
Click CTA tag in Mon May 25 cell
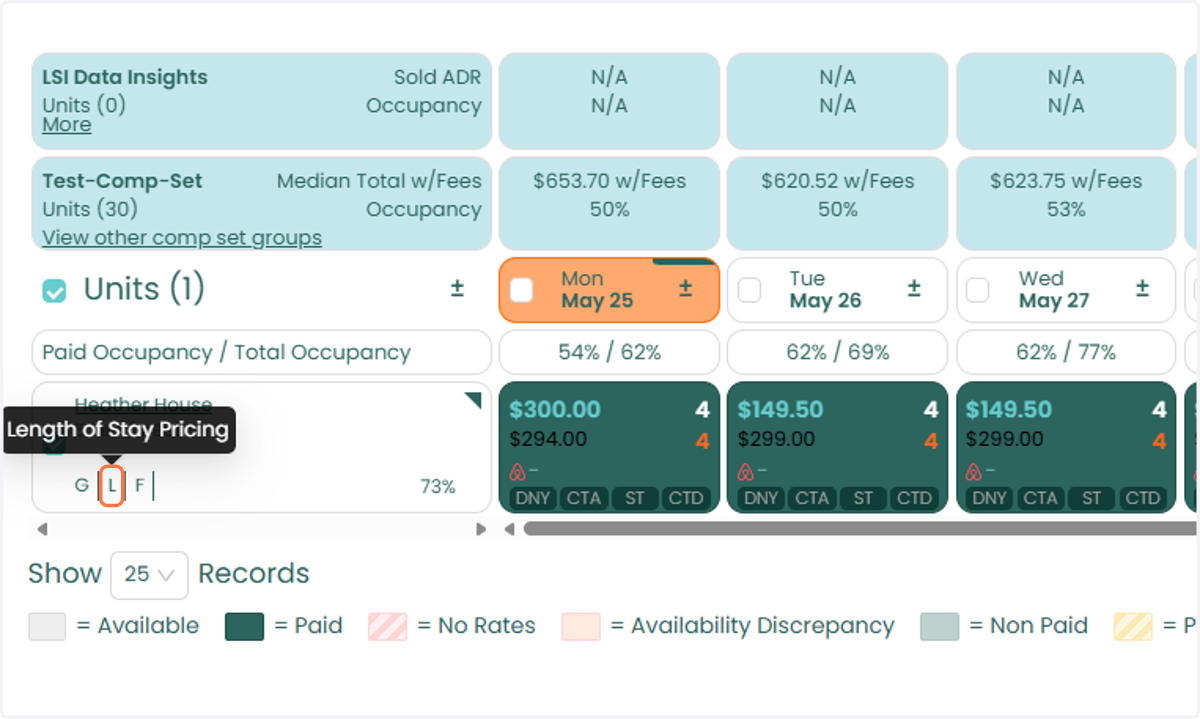coord(584,498)
